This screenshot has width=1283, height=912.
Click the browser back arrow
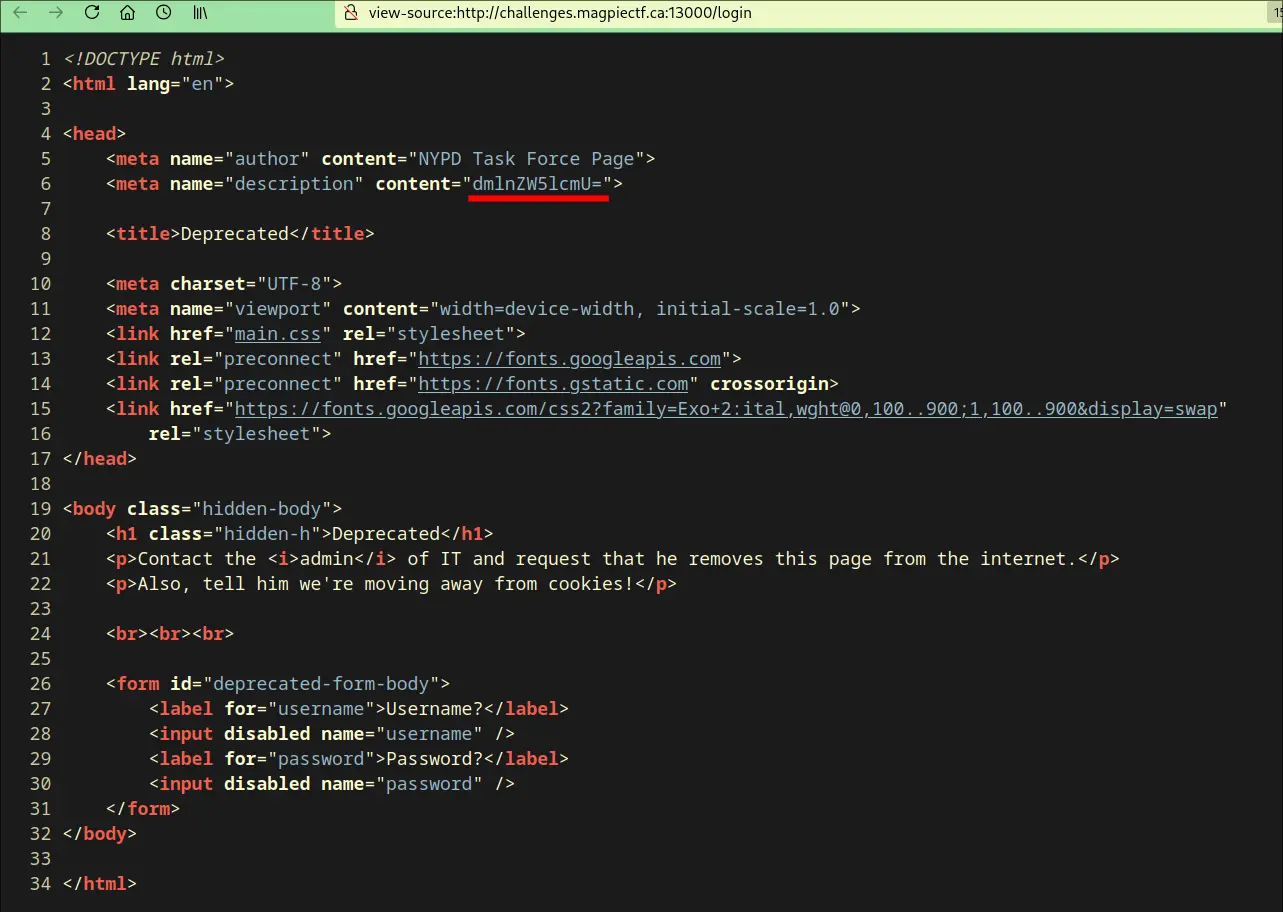pos(20,13)
